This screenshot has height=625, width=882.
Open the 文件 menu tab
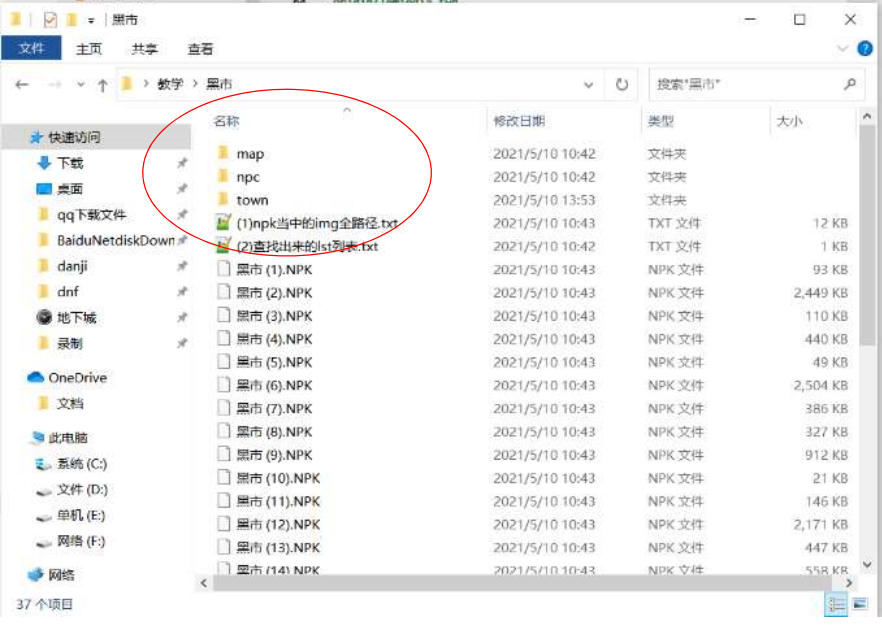click(32, 48)
